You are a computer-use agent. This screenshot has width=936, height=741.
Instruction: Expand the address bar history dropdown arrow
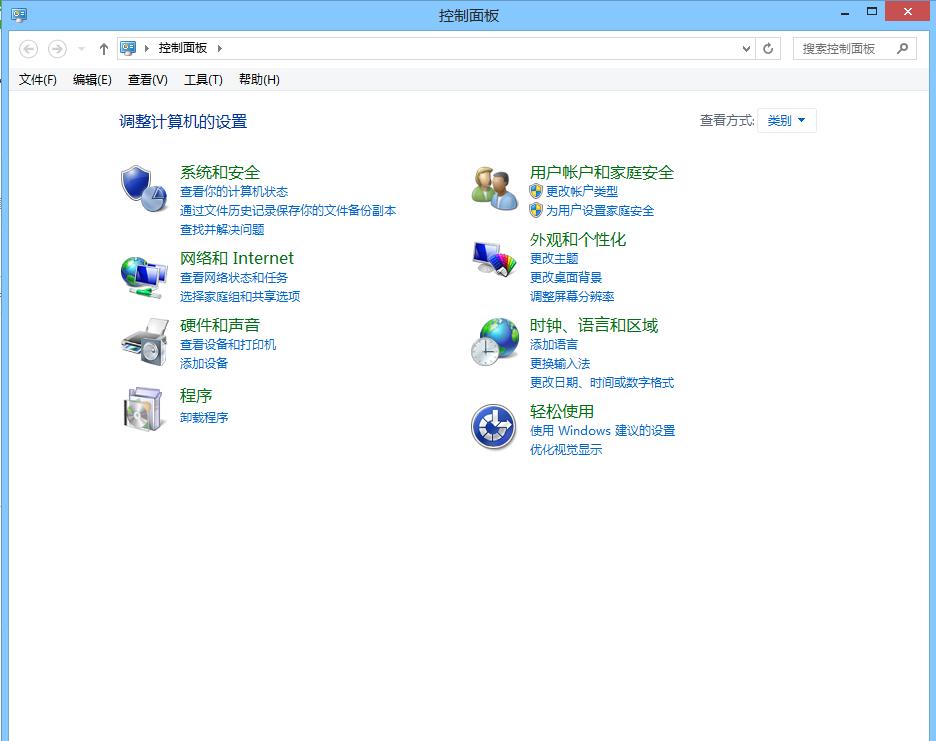coord(747,48)
